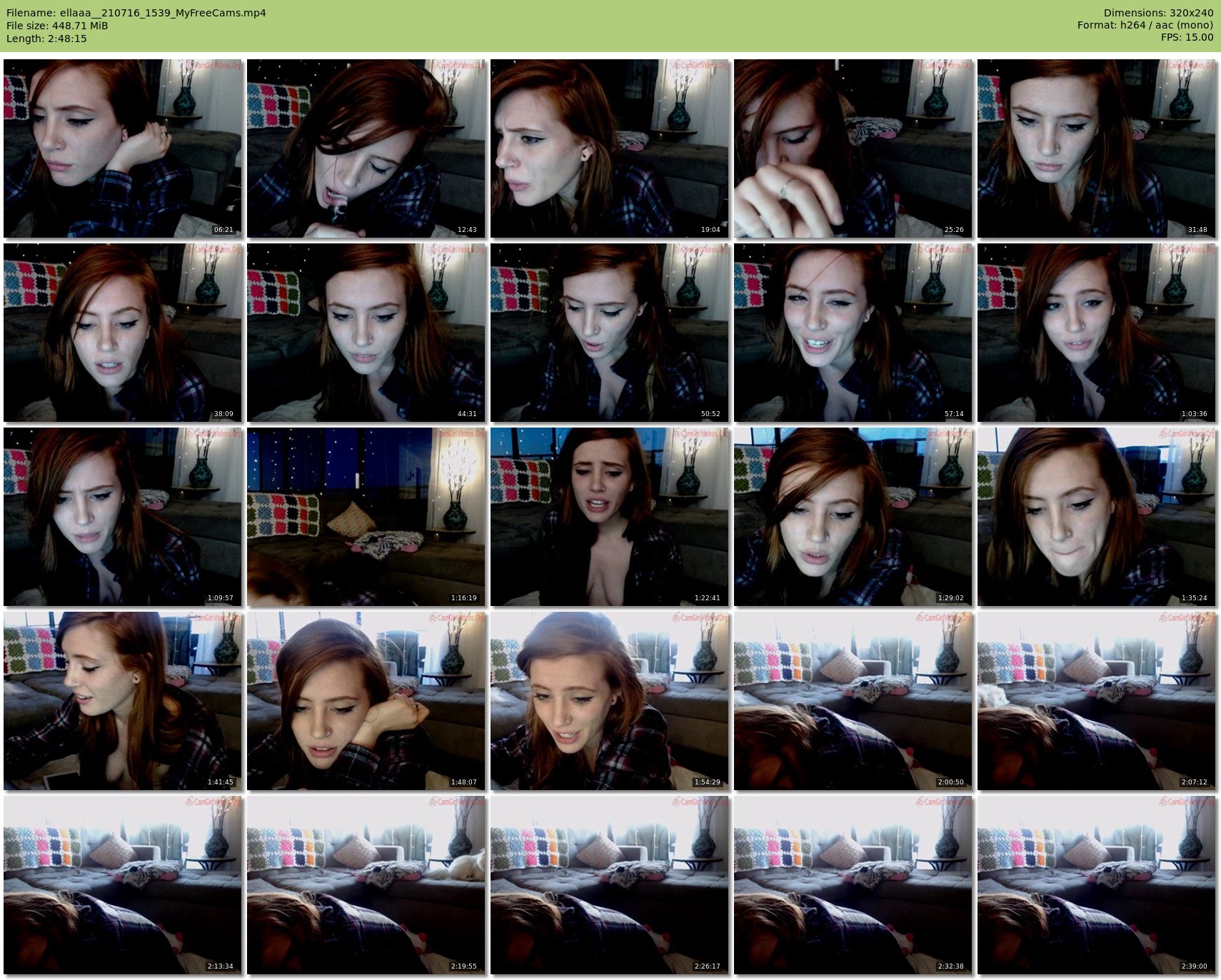Screen dimensions: 1221x980
Task: Click the Filename text in the header
Action: tap(136, 13)
